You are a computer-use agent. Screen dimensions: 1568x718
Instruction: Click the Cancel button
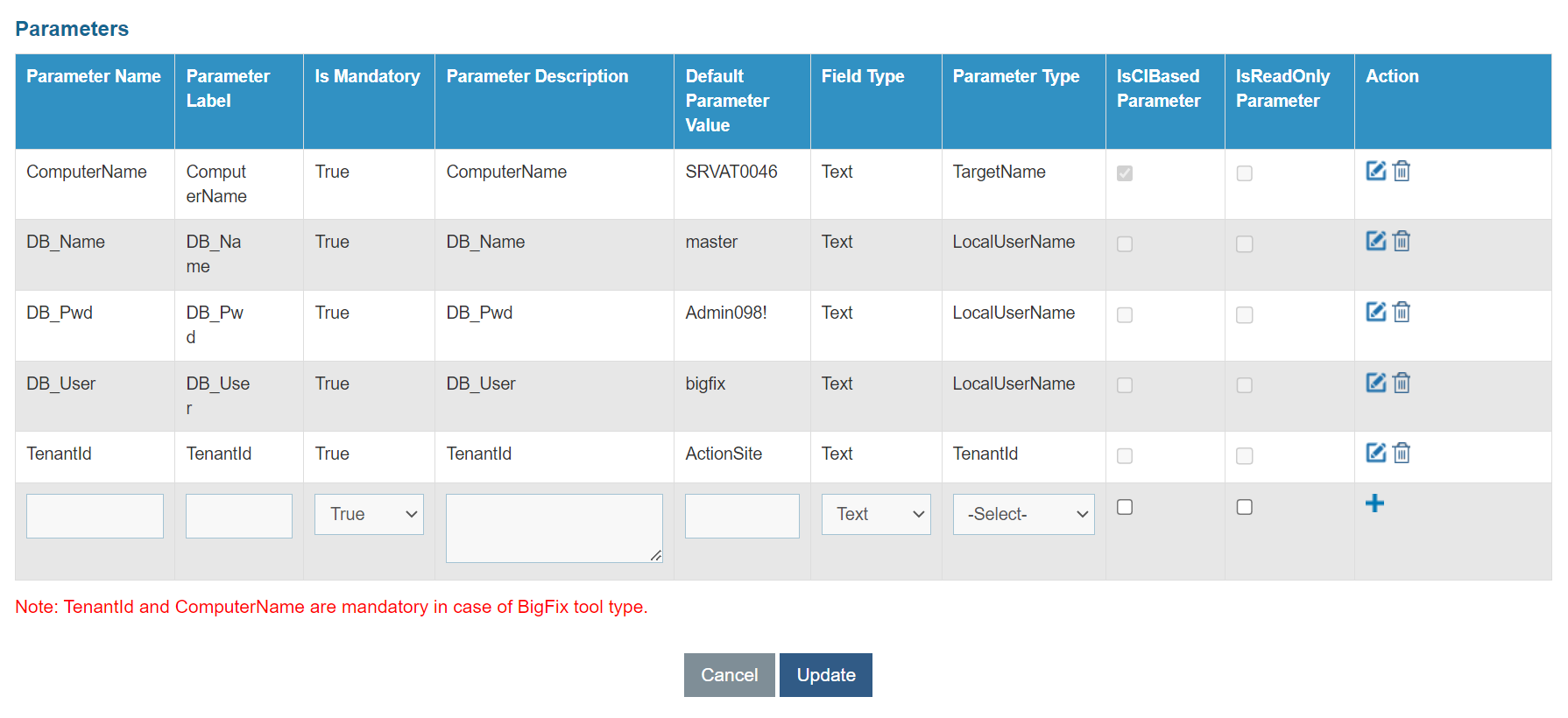[x=729, y=675]
